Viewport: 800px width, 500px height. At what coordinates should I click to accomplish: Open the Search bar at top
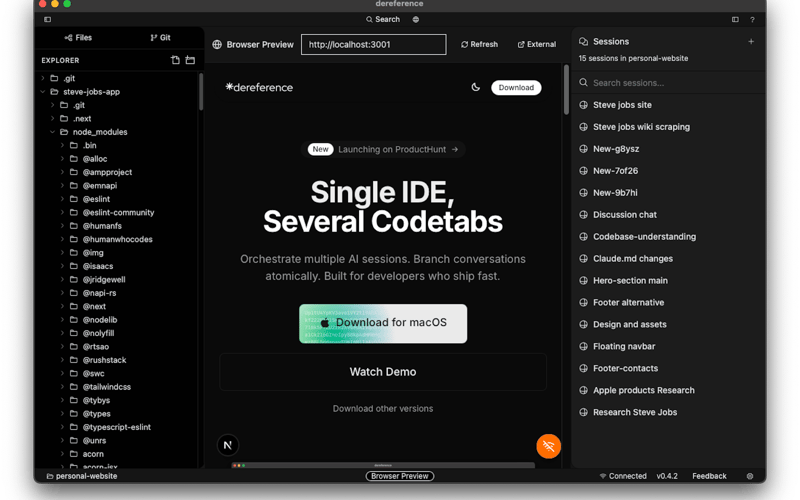tap(383, 19)
